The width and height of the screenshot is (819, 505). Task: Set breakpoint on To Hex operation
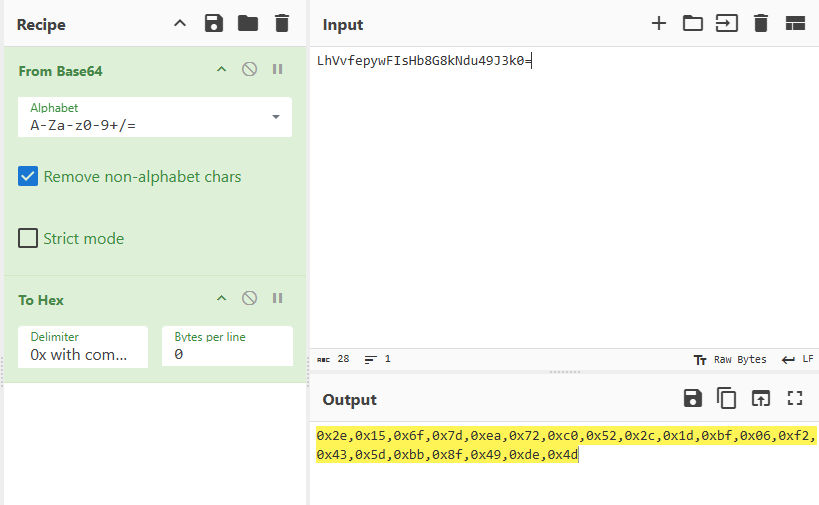277,298
